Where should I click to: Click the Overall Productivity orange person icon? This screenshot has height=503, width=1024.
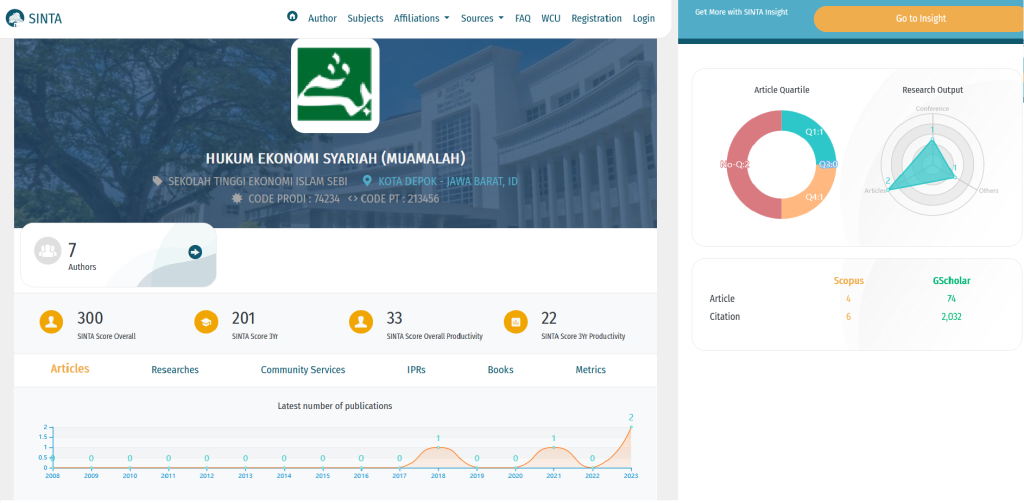(361, 322)
